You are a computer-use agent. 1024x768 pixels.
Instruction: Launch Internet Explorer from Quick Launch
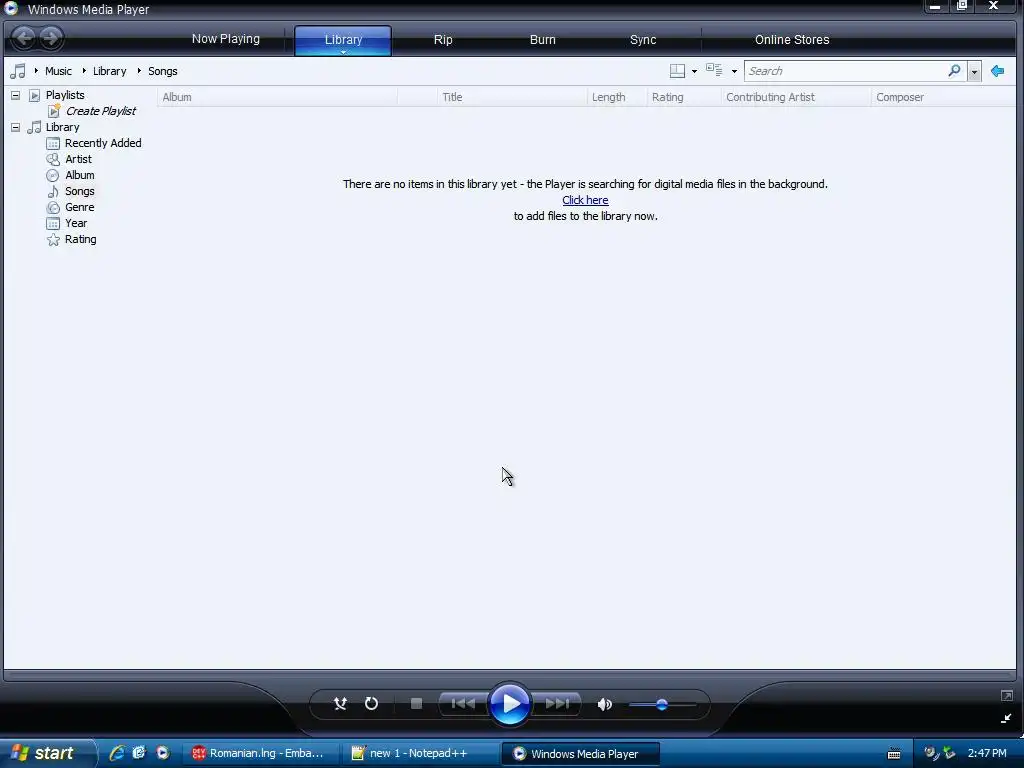coord(117,753)
